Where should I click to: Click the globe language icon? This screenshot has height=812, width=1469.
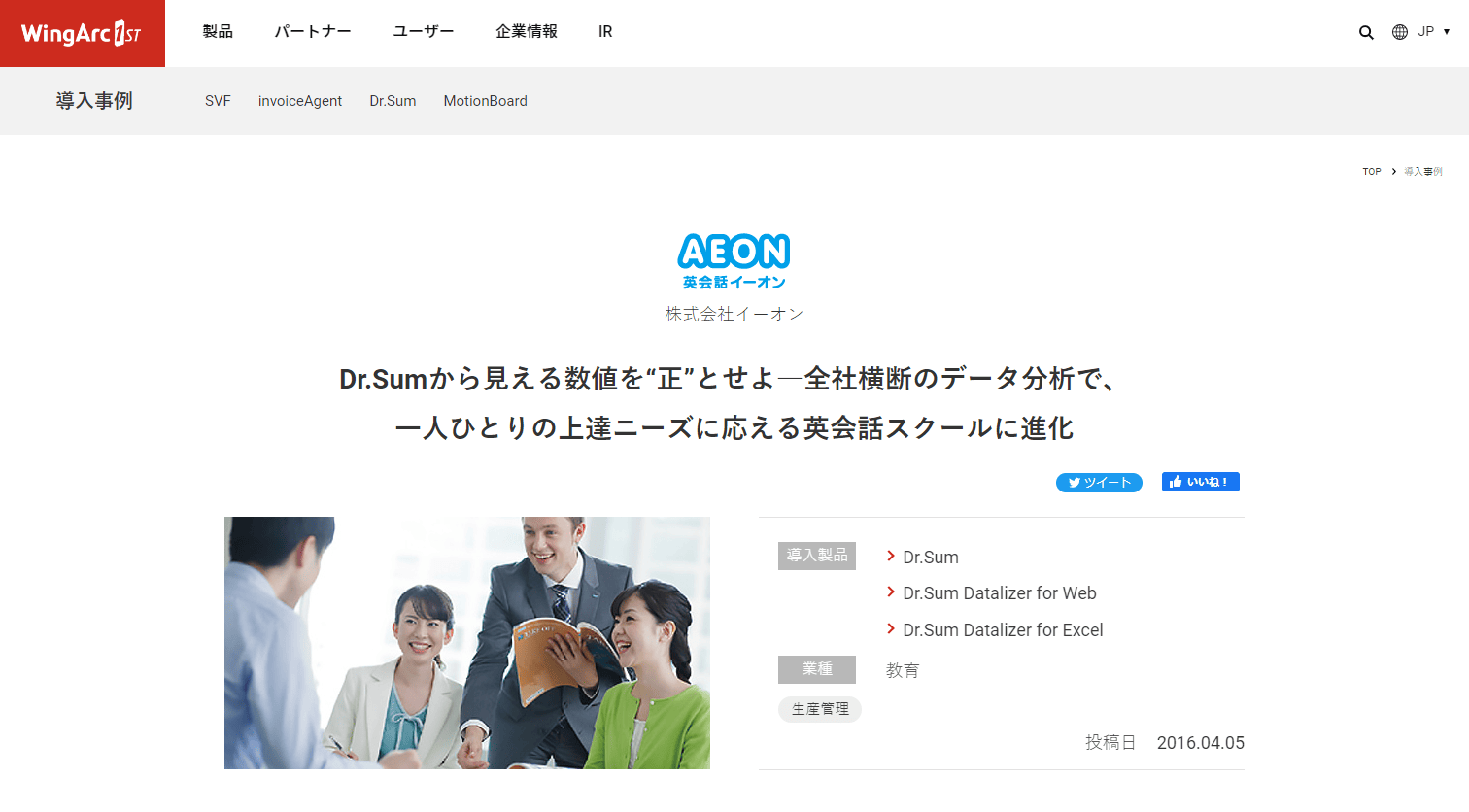tap(1400, 32)
